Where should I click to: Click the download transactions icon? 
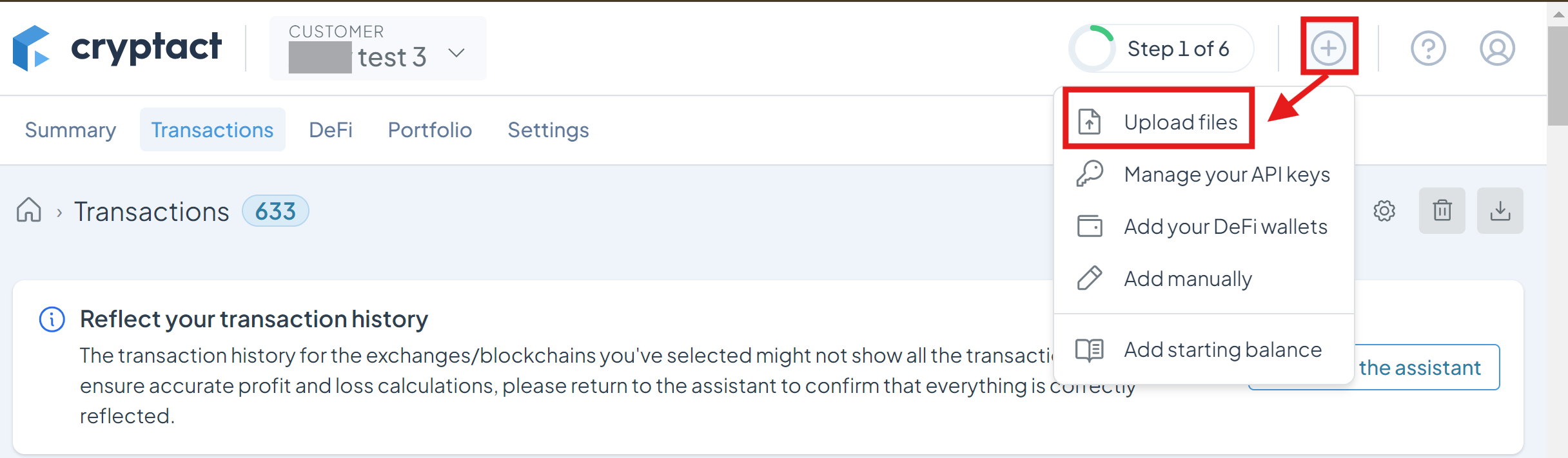[x=1500, y=211]
